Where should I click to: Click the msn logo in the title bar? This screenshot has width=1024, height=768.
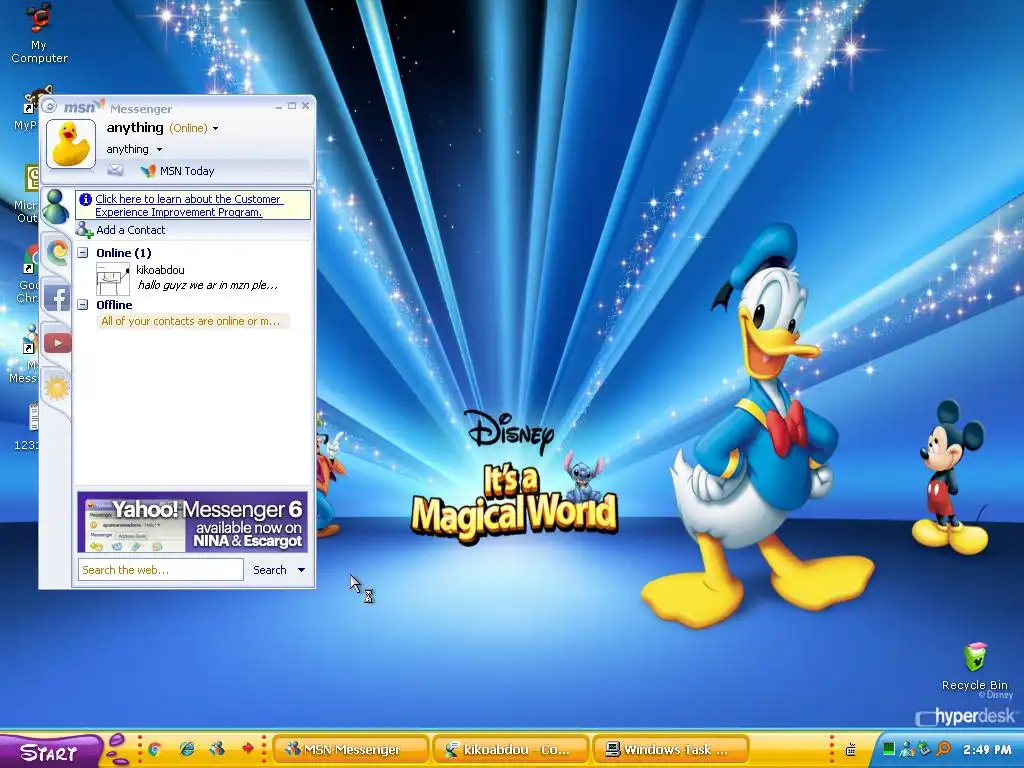point(84,106)
